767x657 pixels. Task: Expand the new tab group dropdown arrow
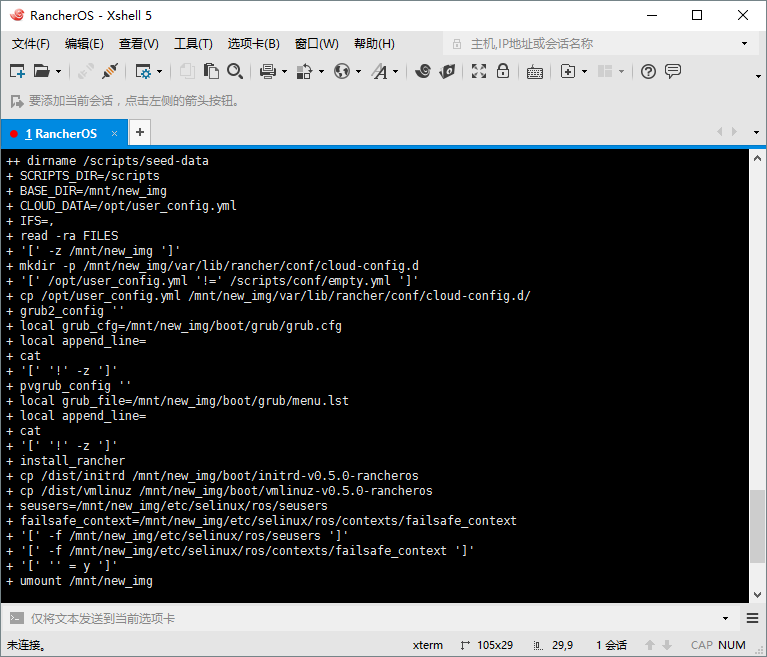(x=585, y=72)
